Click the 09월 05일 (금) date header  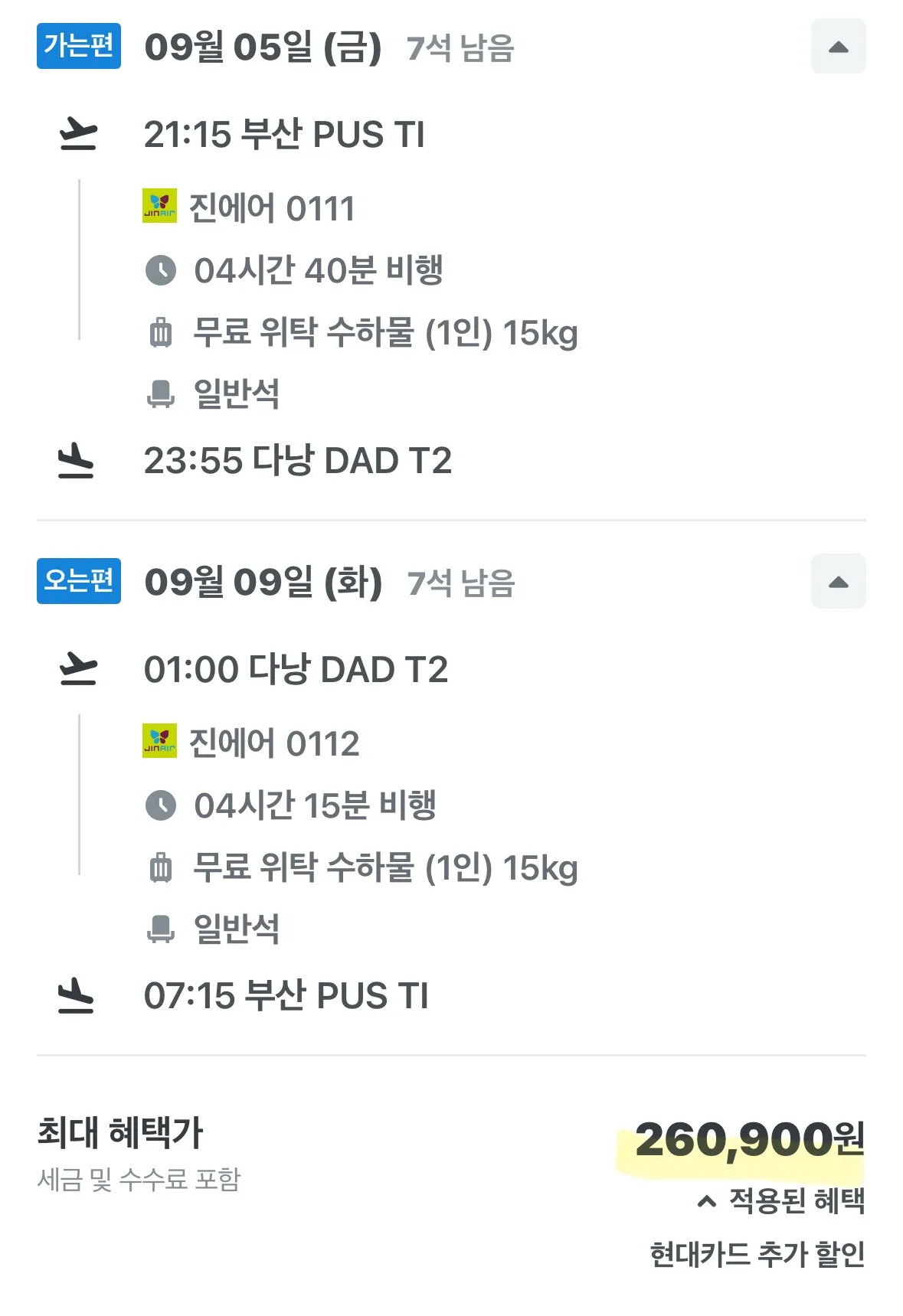coord(263,47)
